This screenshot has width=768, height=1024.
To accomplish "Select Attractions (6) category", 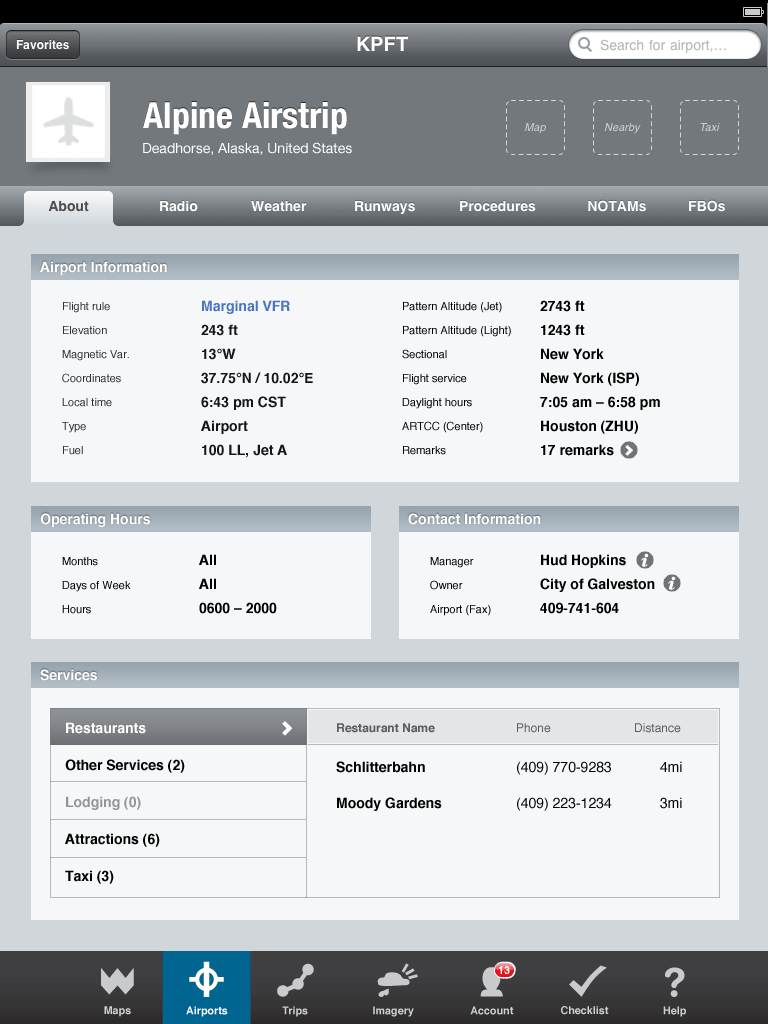I will point(178,839).
